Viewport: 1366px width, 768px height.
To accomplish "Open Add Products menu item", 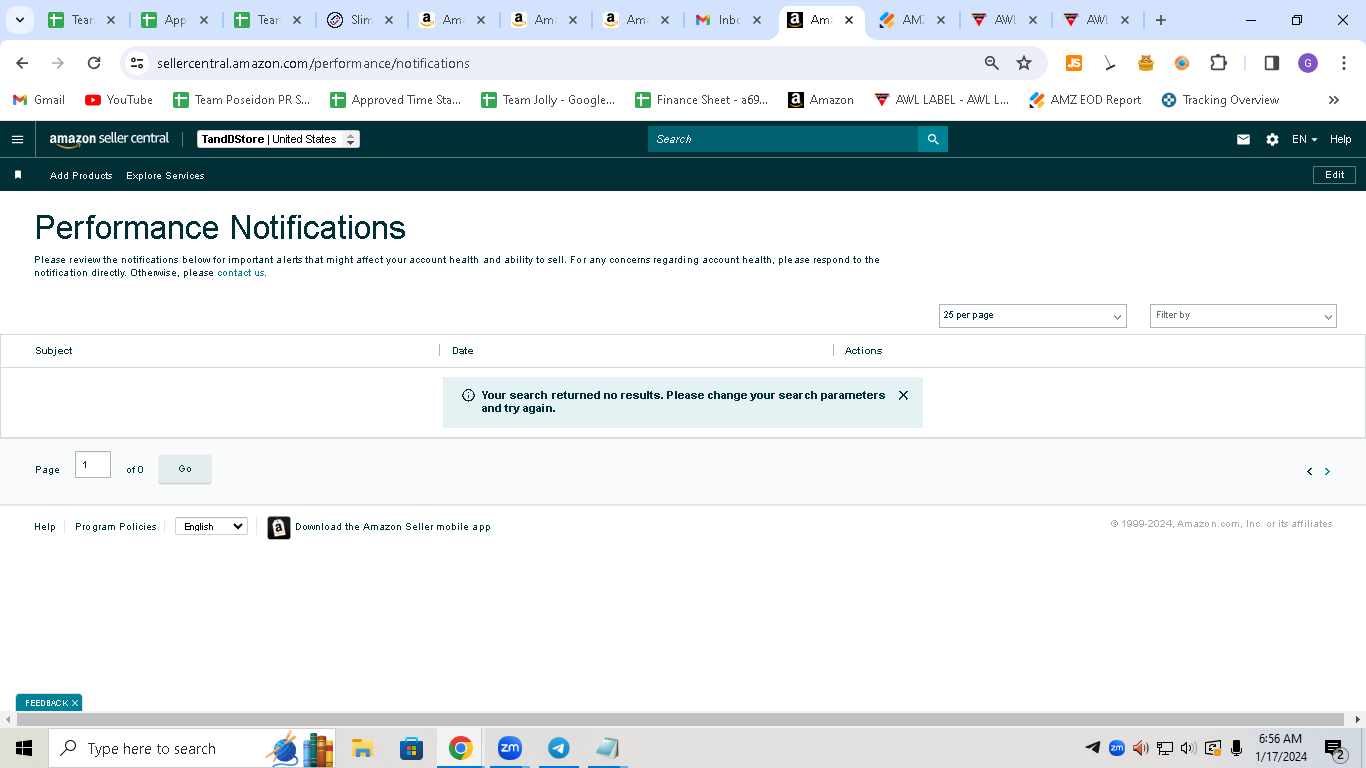I will [81, 176].
